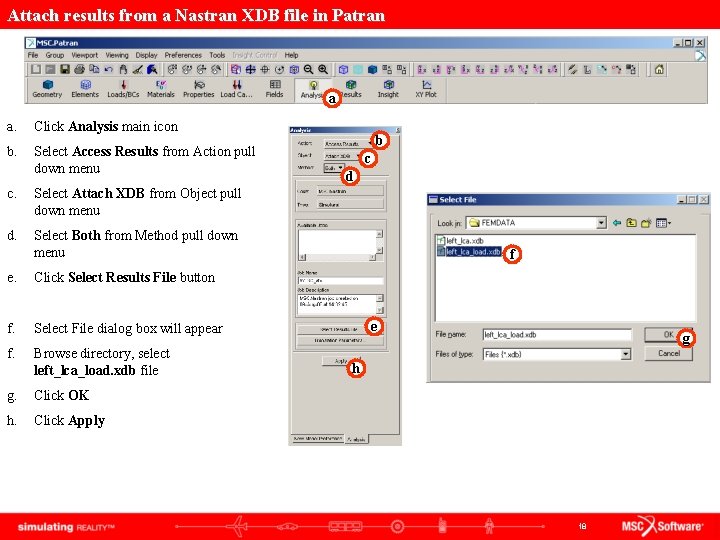Open the Preferences menu
The height and width of the screenshot is (540, 720).
pos(183,55)
